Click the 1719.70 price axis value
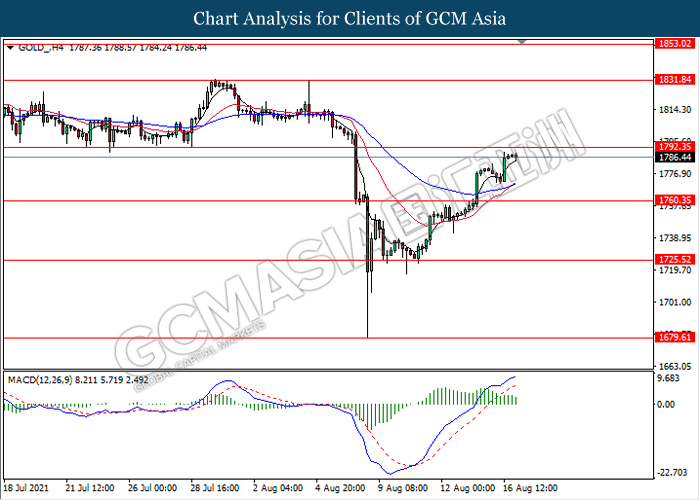 pyautogui.click(x=675, y=270)
